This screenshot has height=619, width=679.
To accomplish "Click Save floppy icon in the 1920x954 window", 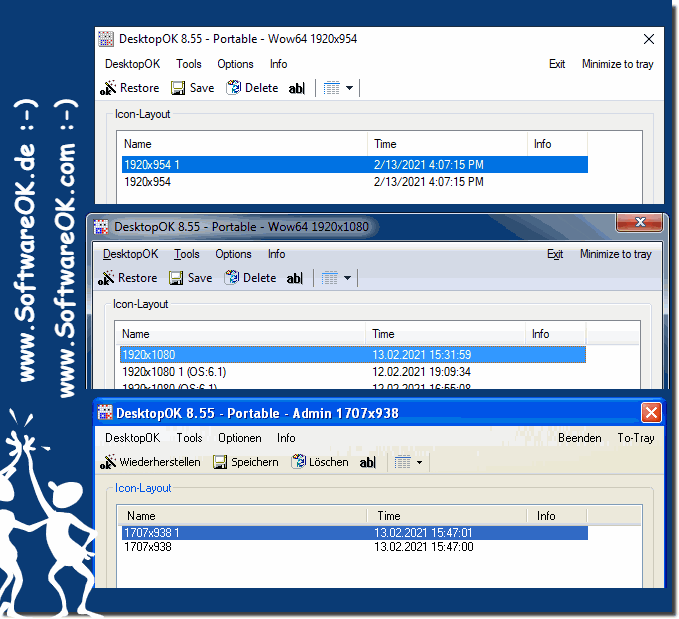I will pyautogui.click(x=178, y=88).
